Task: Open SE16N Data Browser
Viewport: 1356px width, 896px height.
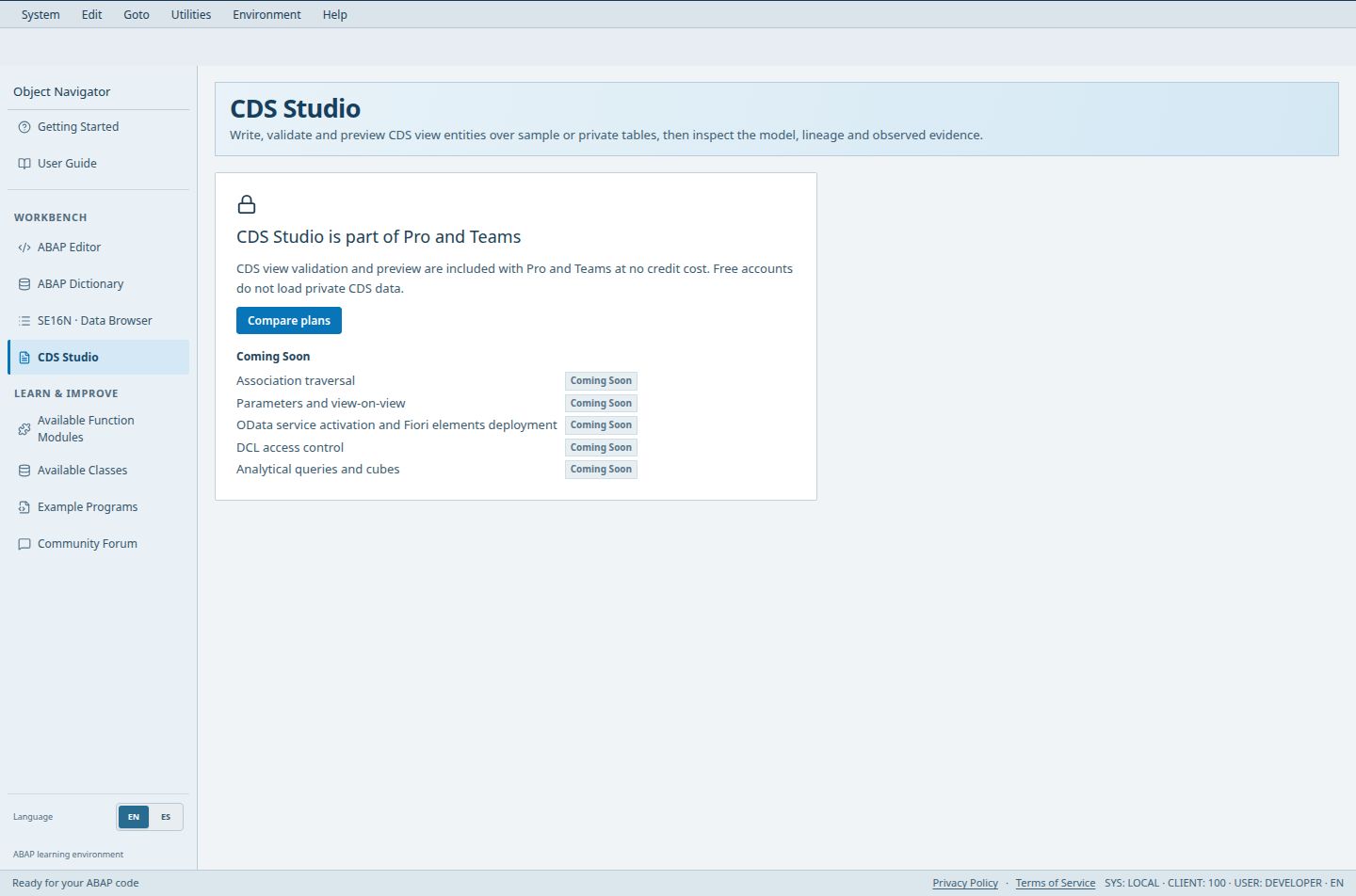Action: pyautogui.click(x=99, y=321)
